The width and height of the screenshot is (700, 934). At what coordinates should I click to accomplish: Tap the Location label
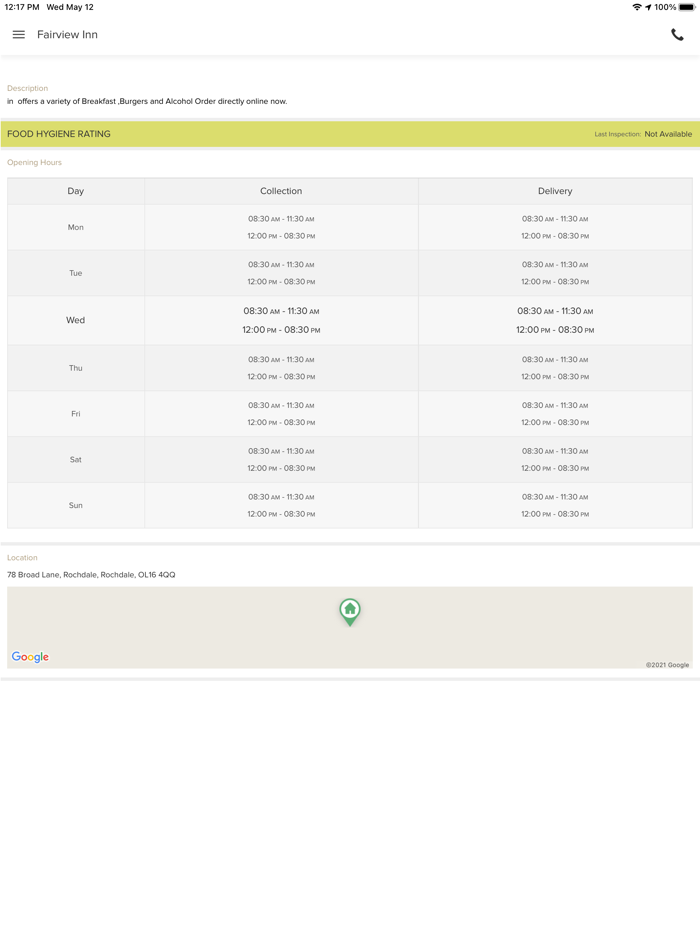[x=22, y=558]
